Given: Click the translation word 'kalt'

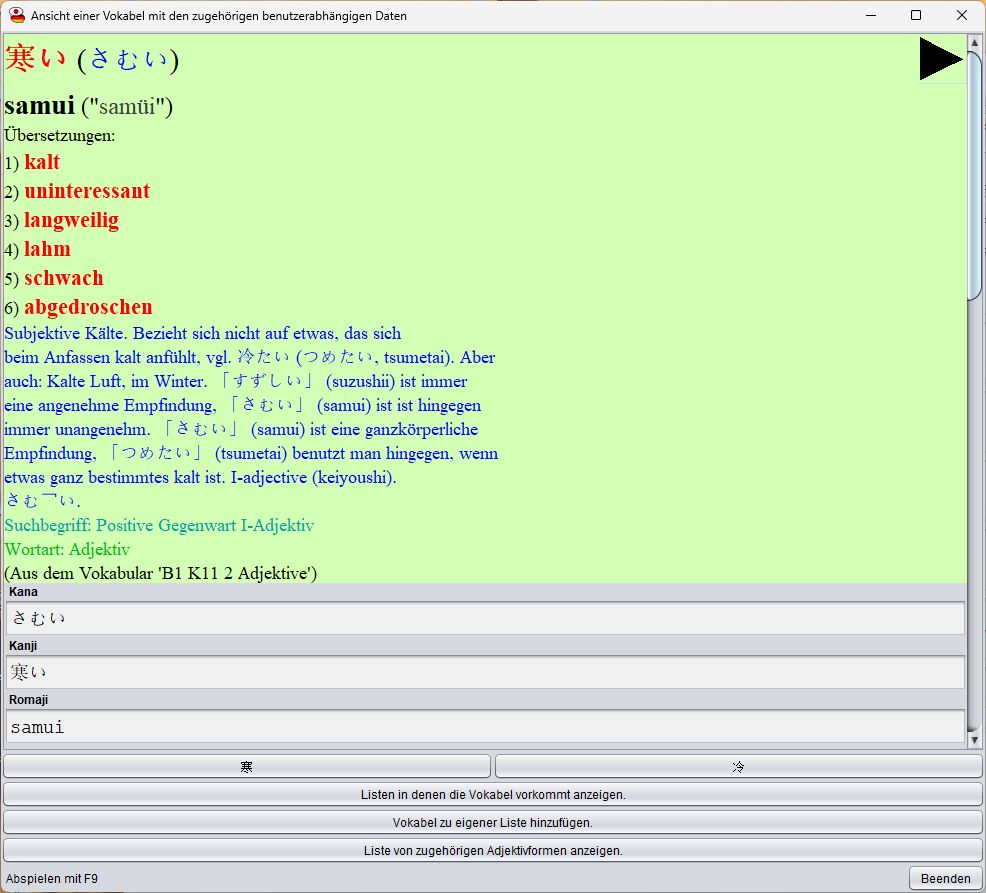Looking at the screenshot, I should [42, 162].
